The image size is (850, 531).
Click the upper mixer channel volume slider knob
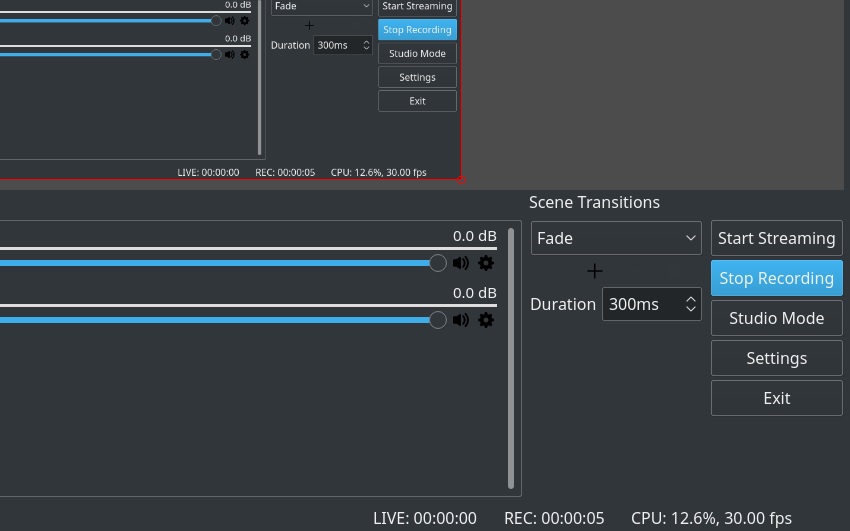click(x=438, y=263)
